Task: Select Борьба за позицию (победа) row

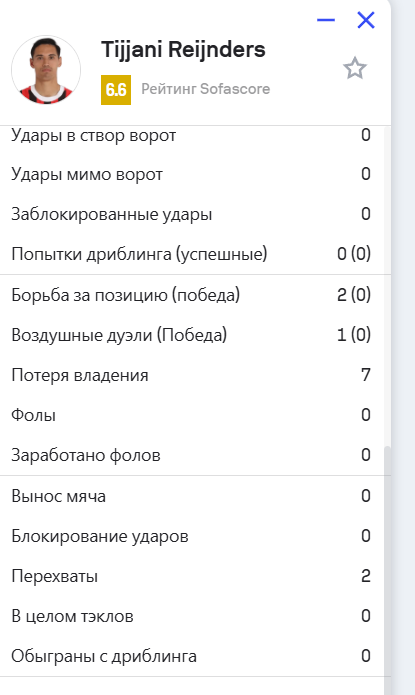Action: (191, 295)
